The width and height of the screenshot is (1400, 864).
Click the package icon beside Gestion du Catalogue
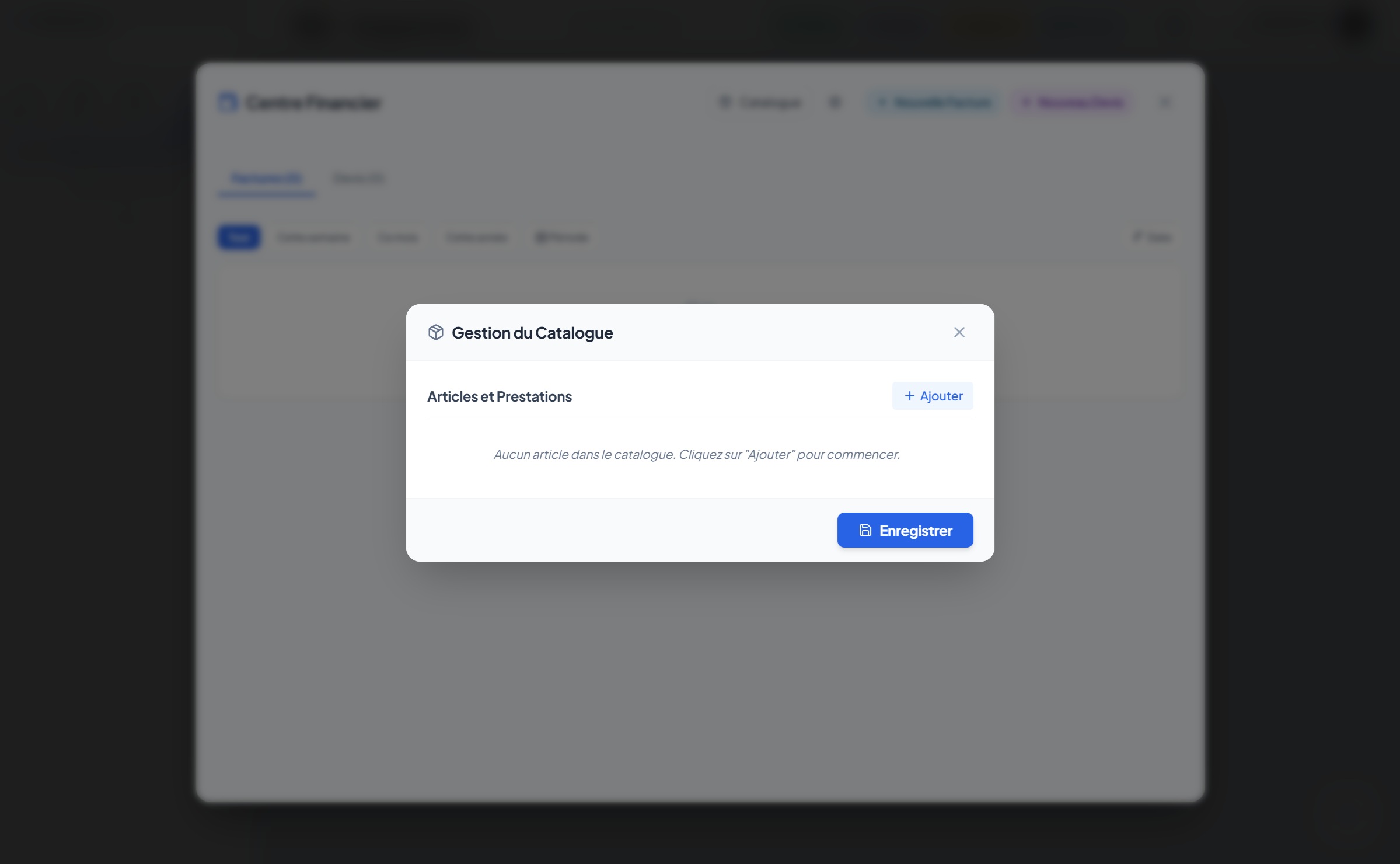pyautogui.click(x=436, y=332)
